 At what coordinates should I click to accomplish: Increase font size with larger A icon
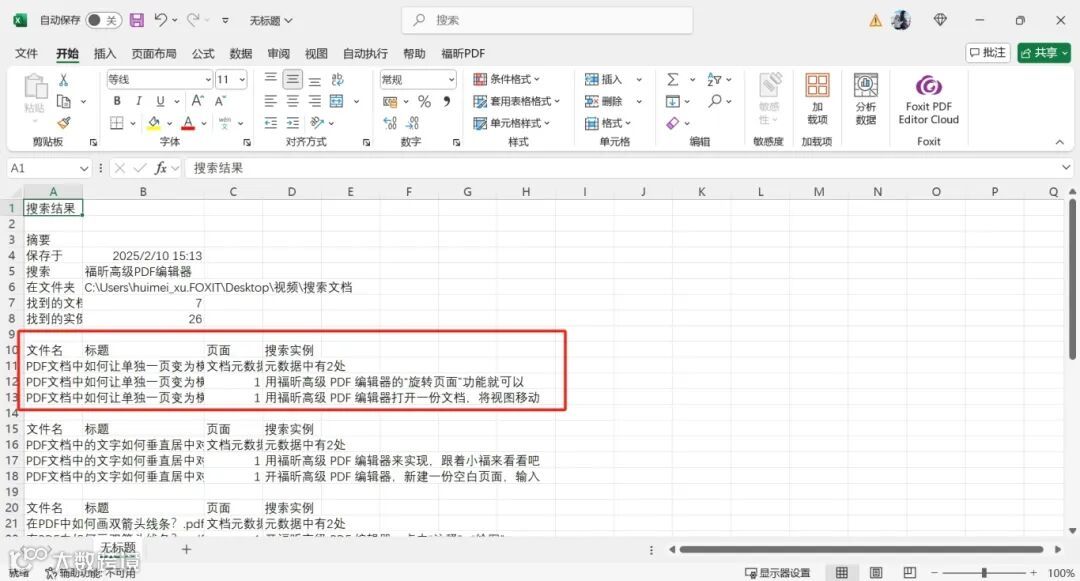click(198, 101)
